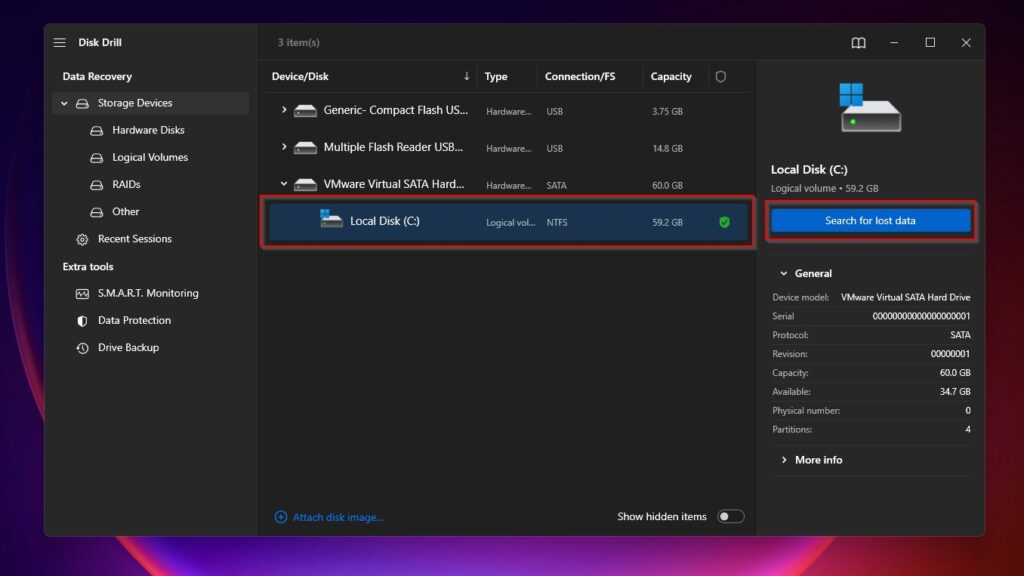Click the Storage Devices drive icon
The image size is (1024, 576).
point(82,103)
